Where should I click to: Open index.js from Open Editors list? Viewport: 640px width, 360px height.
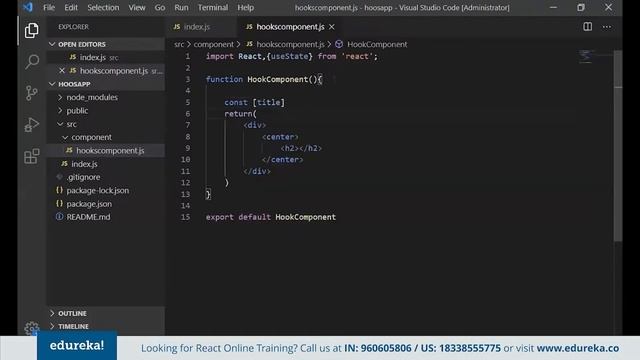(93, 58)
